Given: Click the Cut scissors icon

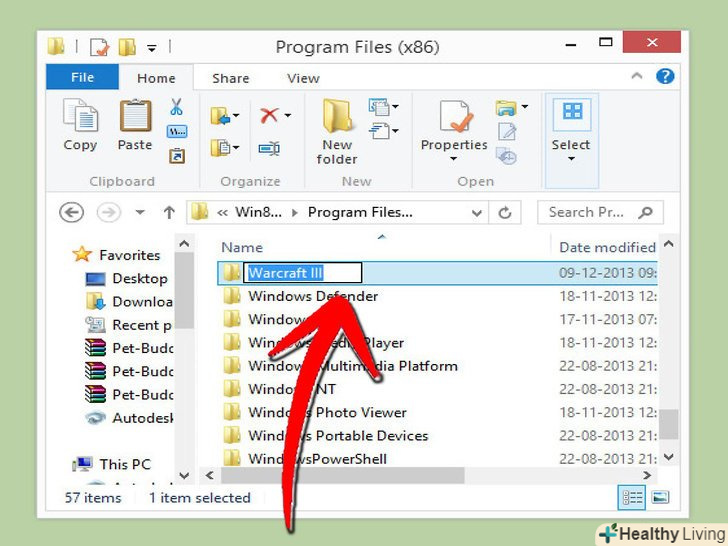Looking at the screenshot, I should pyautogui.click(x=176, y=107).
